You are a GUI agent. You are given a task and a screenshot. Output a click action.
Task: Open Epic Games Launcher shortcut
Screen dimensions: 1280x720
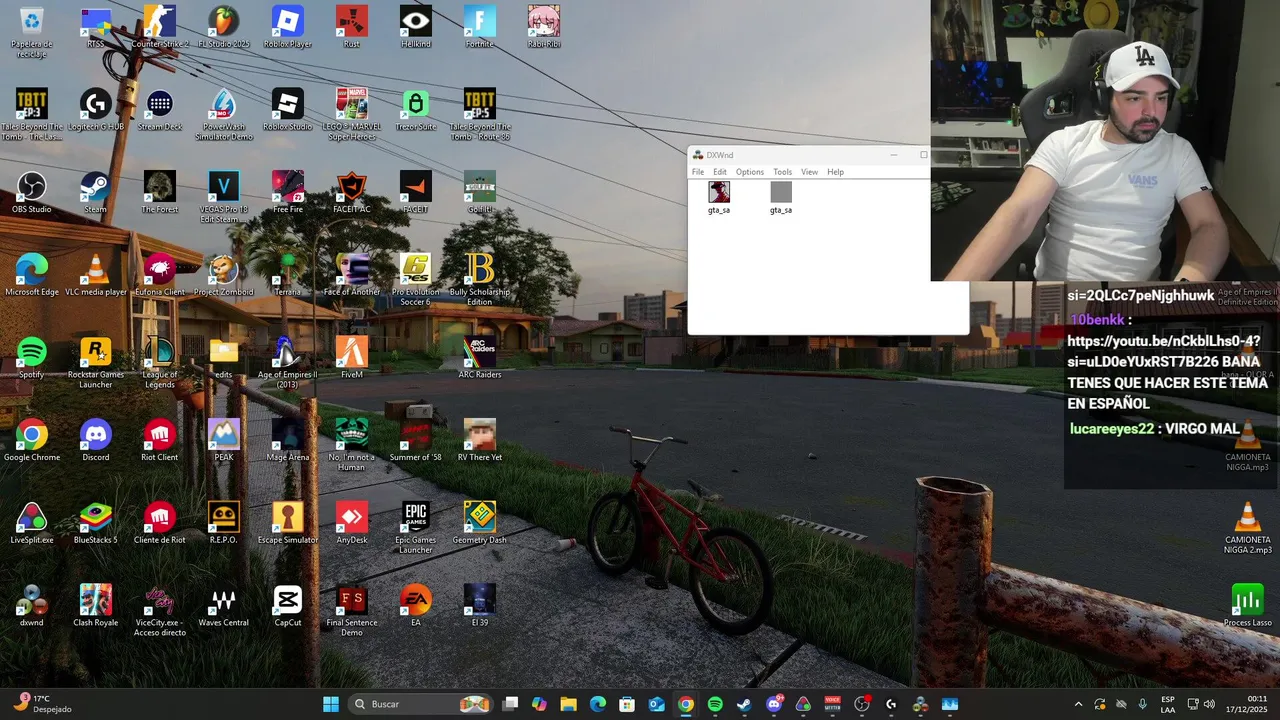416,527
